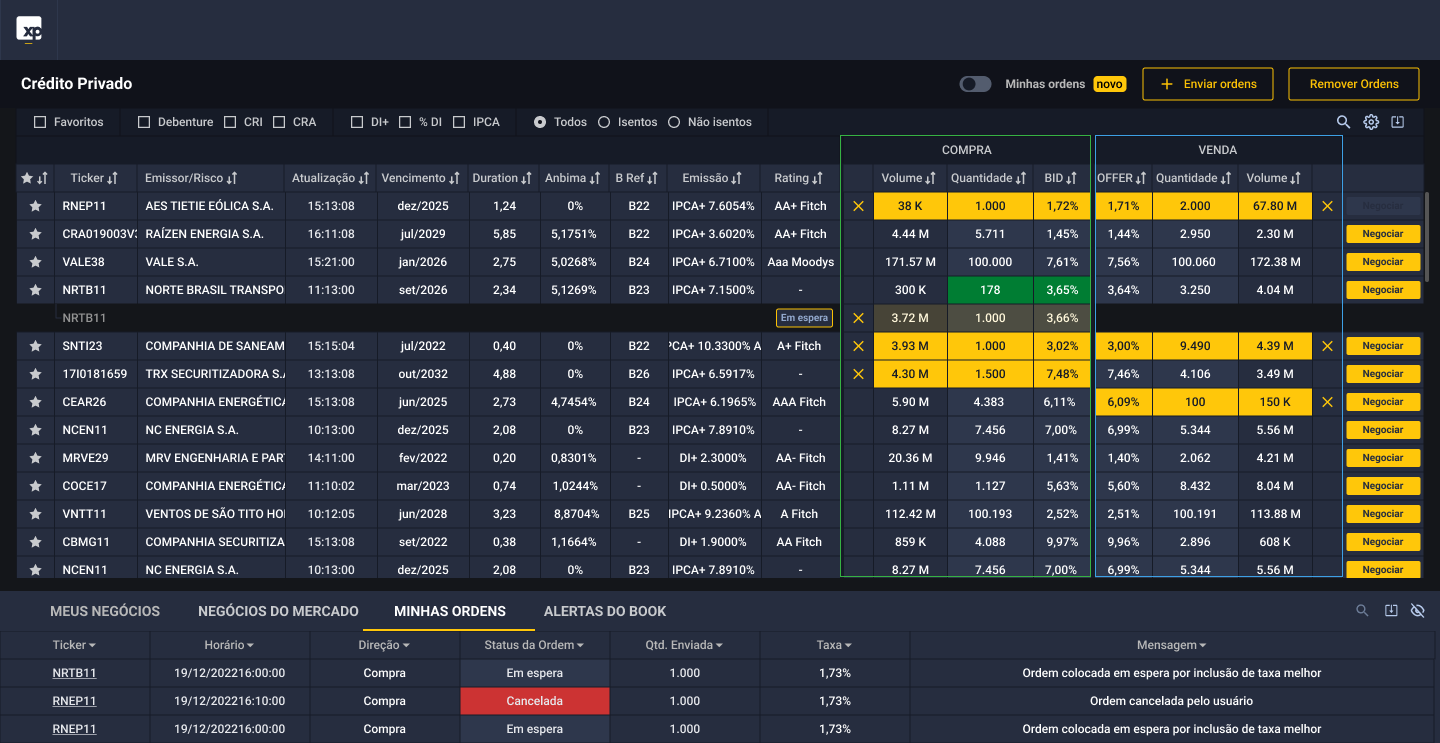The width and height of the screenshot is (1440, 743).
Task: Toggle the Minhas ordens switch
Action: [975, 84]
